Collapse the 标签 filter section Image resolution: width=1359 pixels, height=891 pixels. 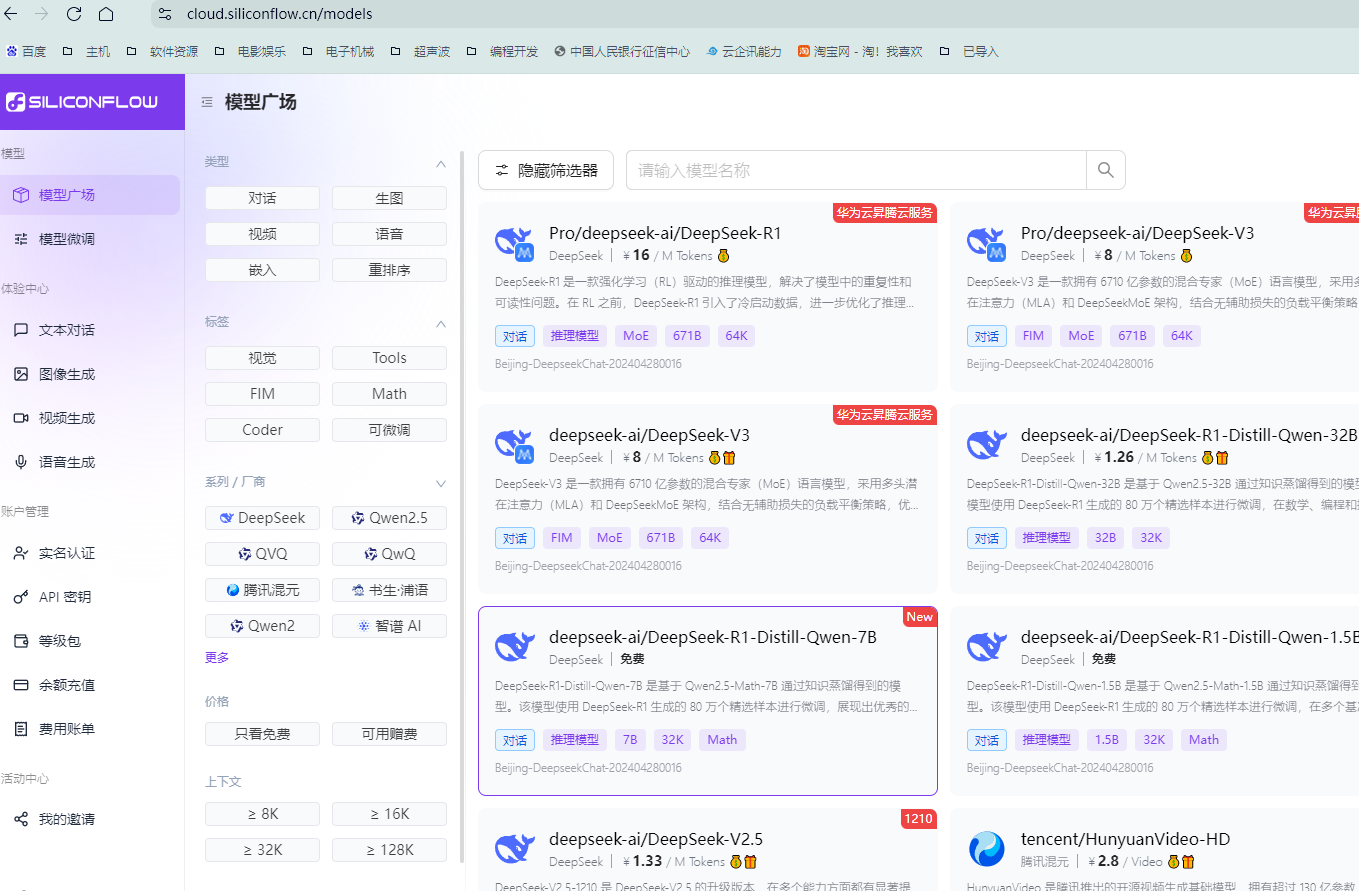click(440, 324)
